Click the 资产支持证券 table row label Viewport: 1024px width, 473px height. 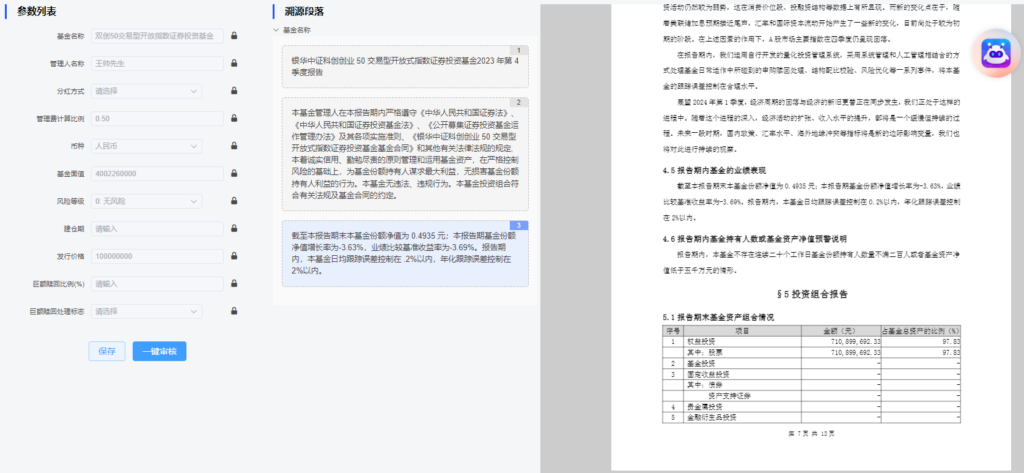pos(729,396)
